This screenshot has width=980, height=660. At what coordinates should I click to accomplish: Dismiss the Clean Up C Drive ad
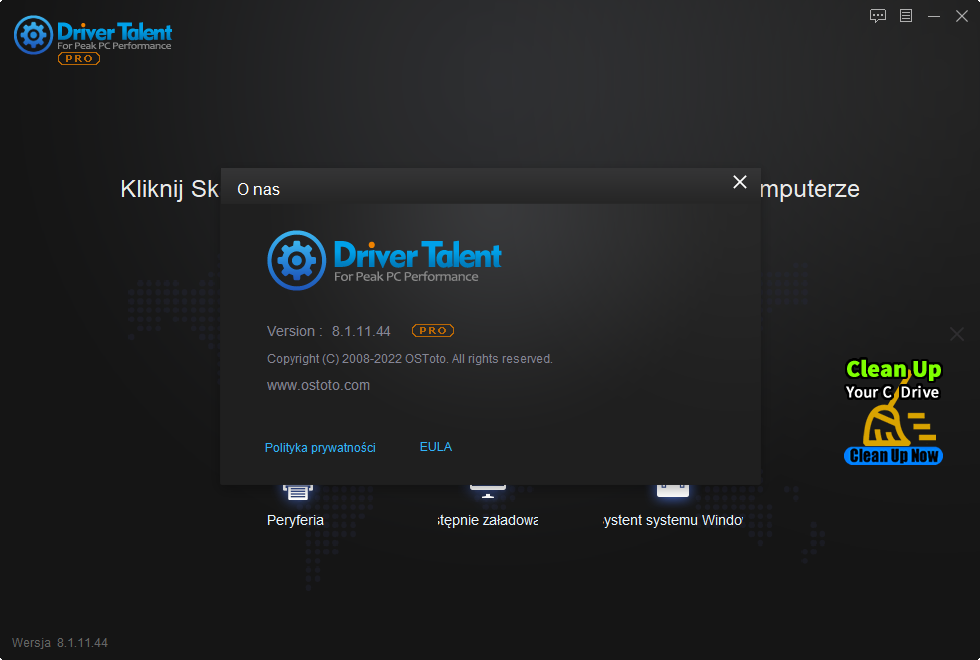pyautogui.click(x=957, y=334)
